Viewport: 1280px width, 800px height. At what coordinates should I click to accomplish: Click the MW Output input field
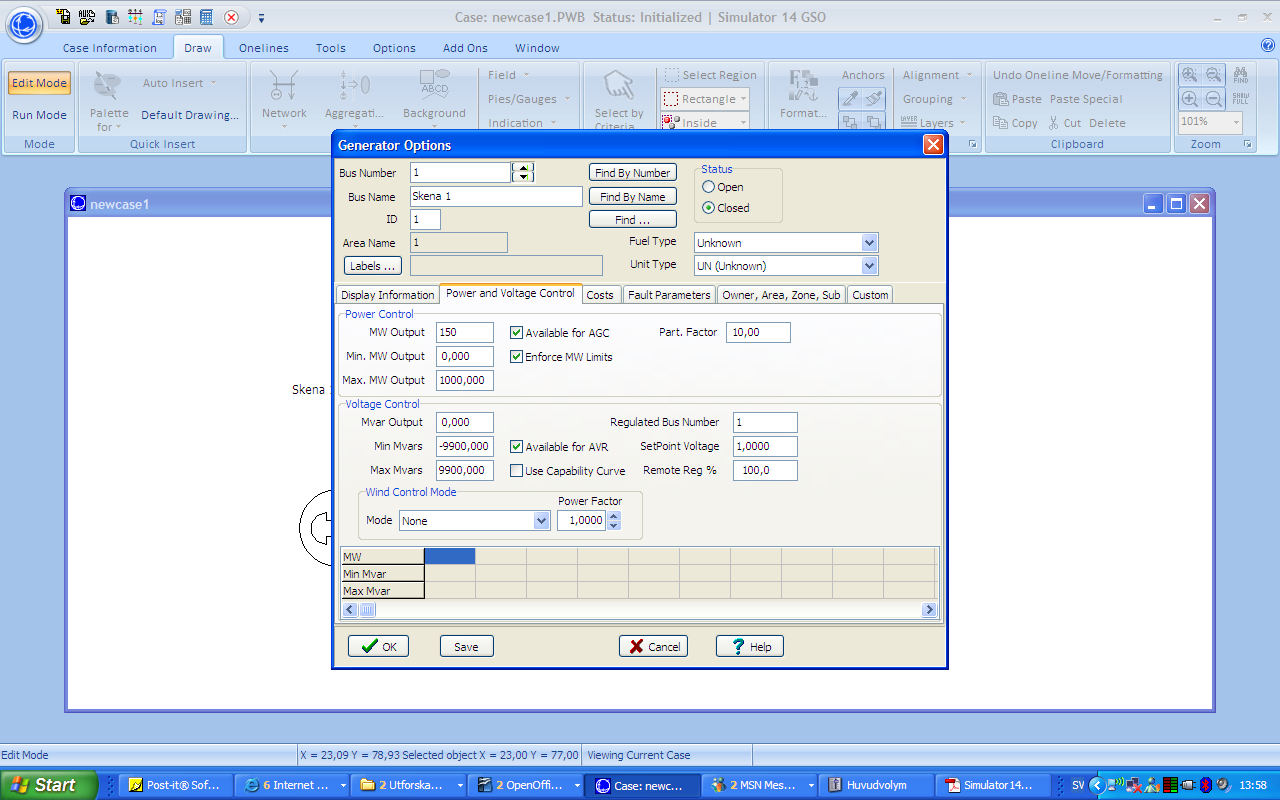465,332
